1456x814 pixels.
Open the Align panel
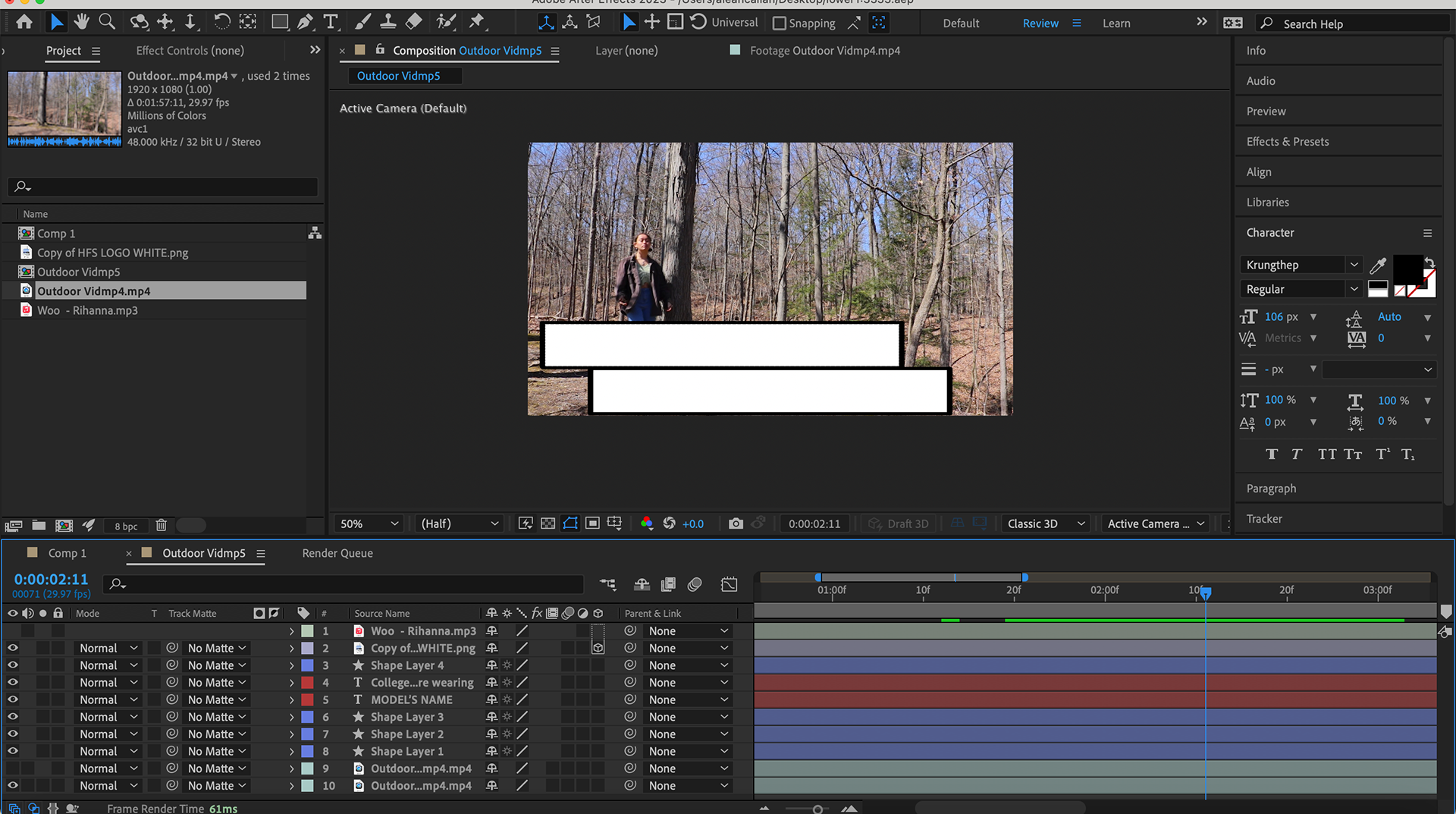(x=1259, y=172)
